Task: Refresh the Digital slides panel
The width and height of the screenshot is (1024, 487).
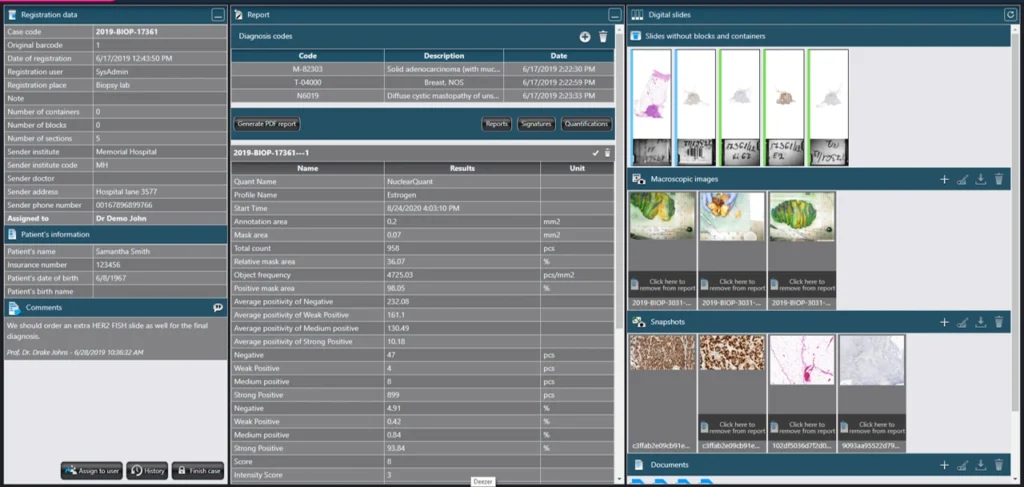Action: click(x=1011, y=14)
